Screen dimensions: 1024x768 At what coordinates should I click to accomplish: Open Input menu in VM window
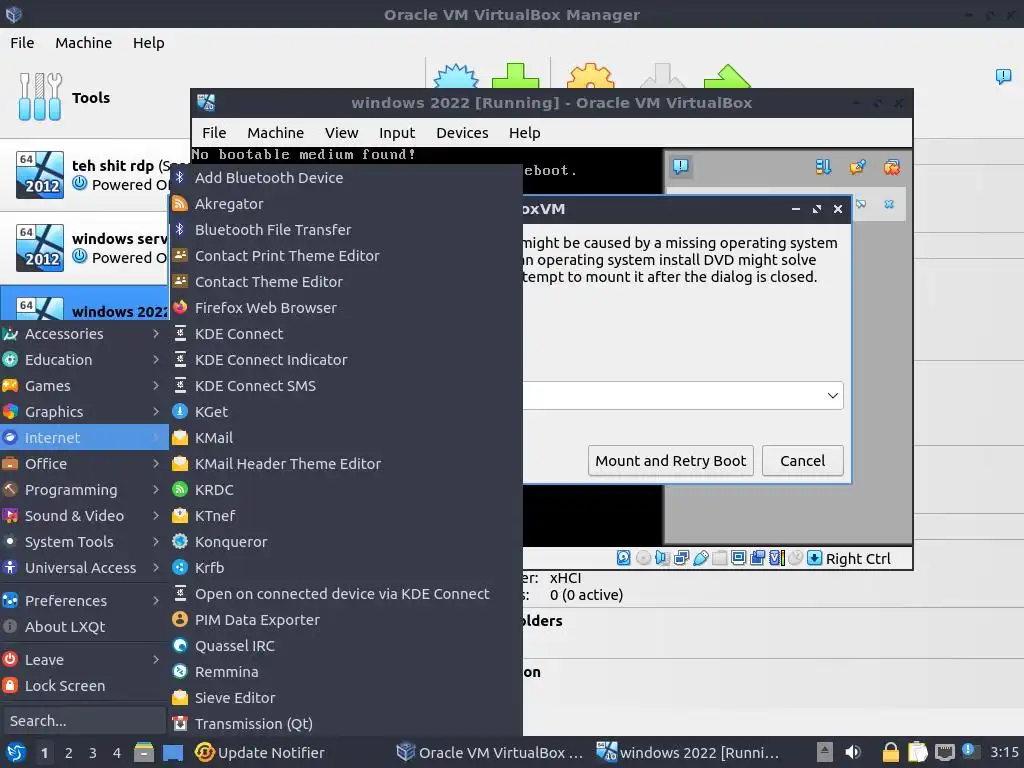396,133
